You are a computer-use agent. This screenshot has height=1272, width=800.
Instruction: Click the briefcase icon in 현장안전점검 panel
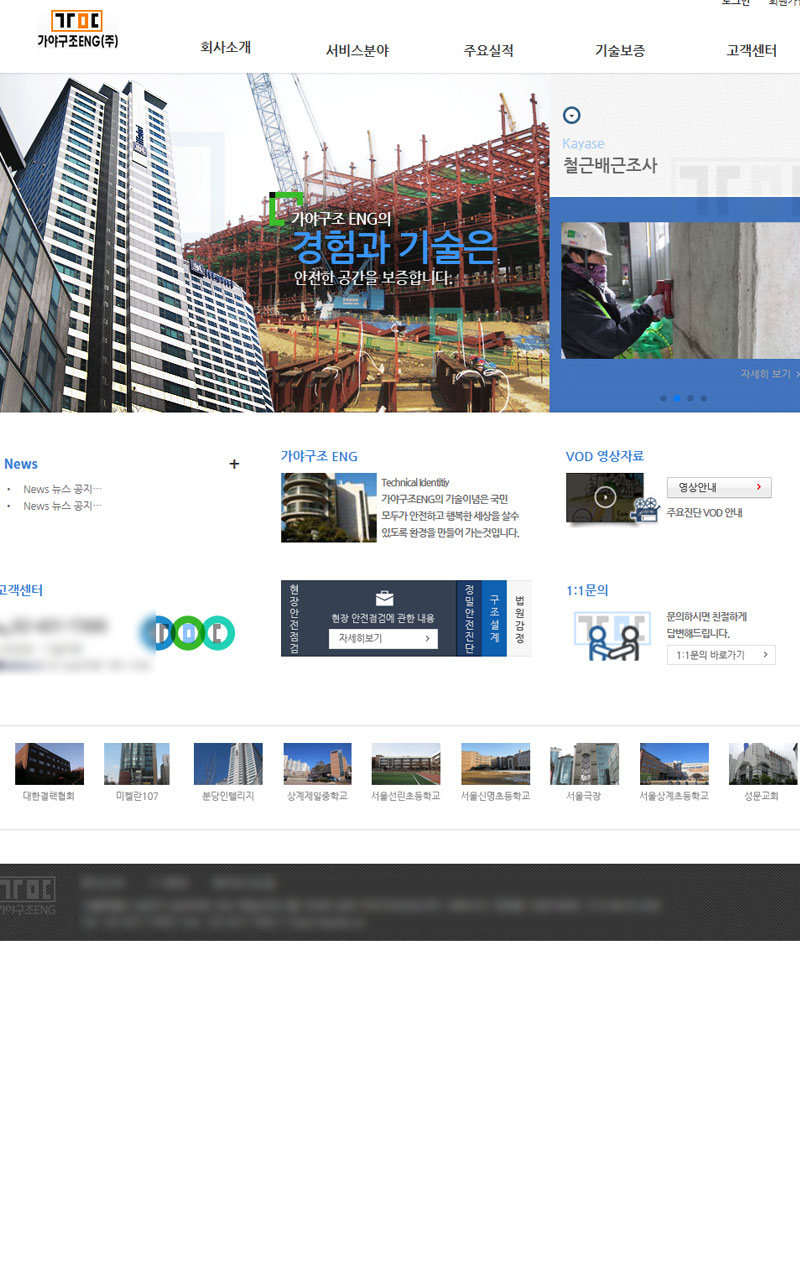point(384,598)
